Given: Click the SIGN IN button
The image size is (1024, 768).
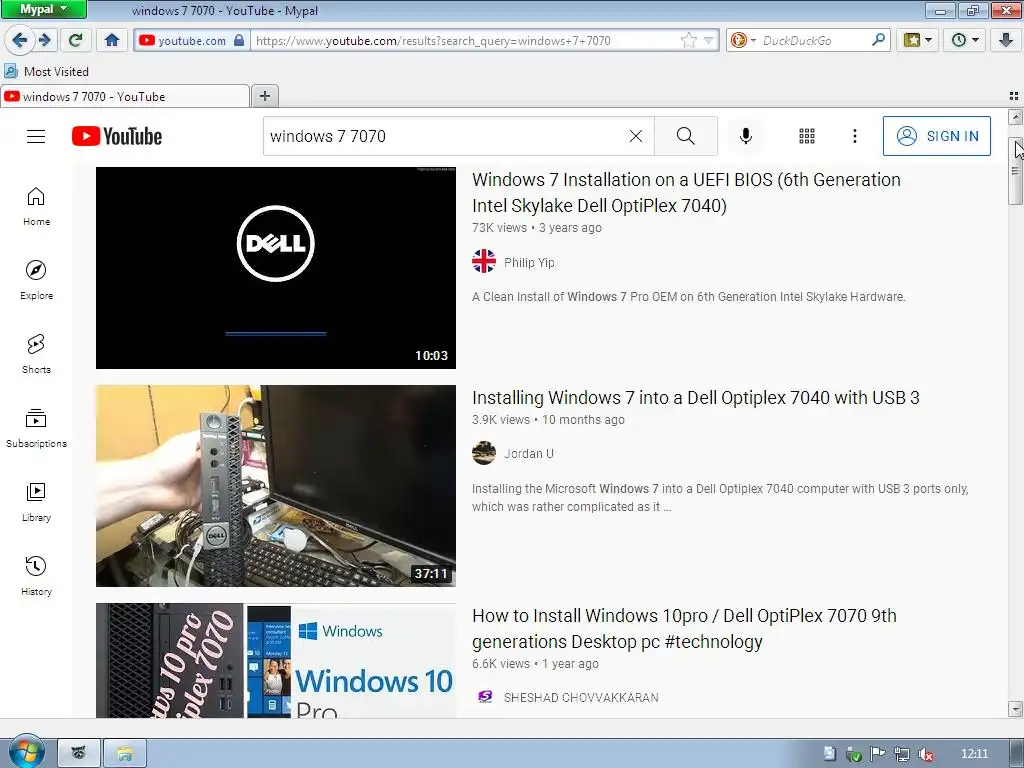Looking at the screenshot, I should [936, 136].
